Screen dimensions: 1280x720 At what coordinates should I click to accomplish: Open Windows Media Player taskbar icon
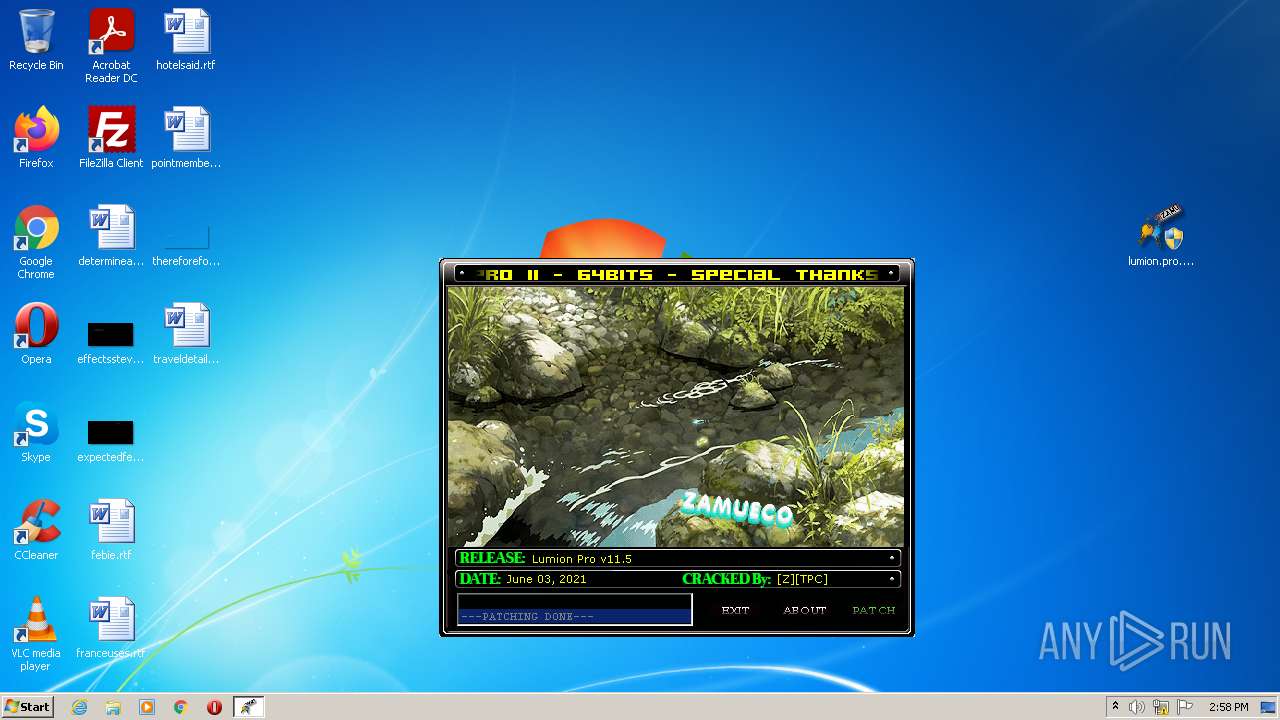point(147,707)
